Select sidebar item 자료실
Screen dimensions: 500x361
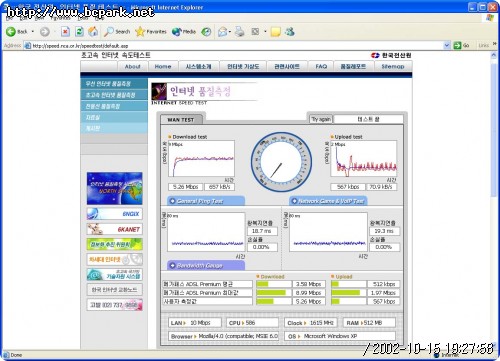point(114,117)
